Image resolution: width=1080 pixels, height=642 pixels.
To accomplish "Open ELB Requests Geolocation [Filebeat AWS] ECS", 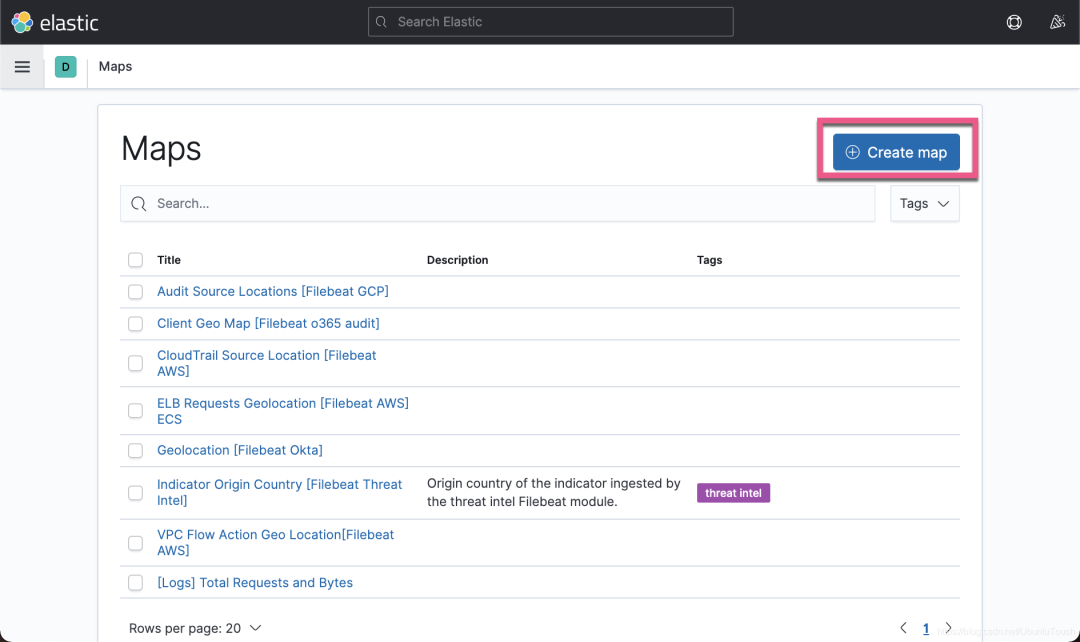I will (282, 411).
